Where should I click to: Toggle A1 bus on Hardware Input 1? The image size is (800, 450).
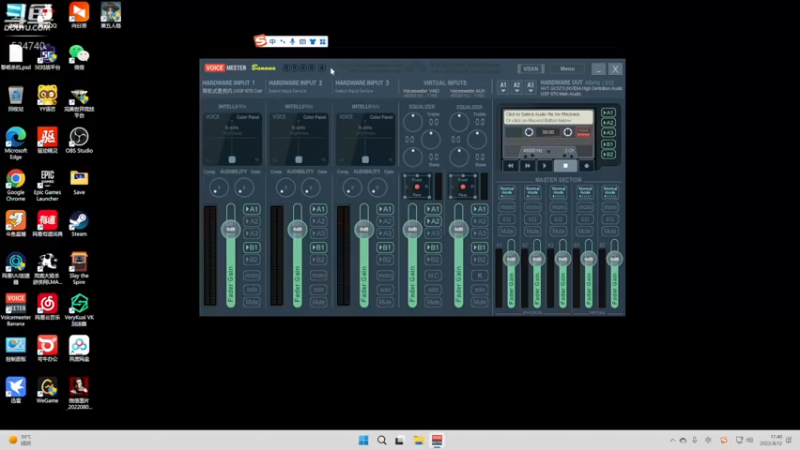click(x=252, y=209)
